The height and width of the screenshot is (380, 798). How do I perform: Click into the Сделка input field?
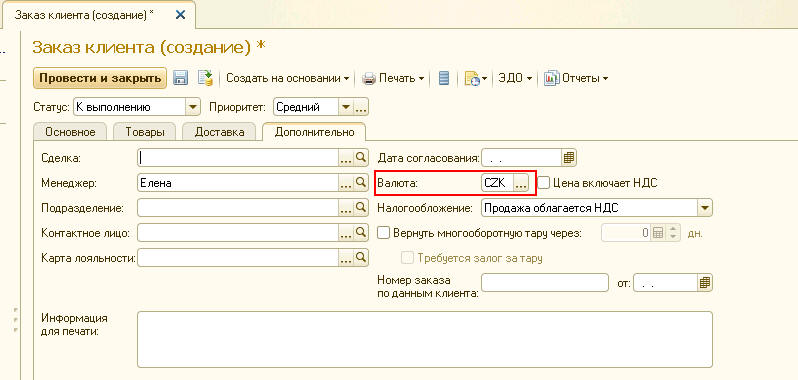click(x=238, y=158)
